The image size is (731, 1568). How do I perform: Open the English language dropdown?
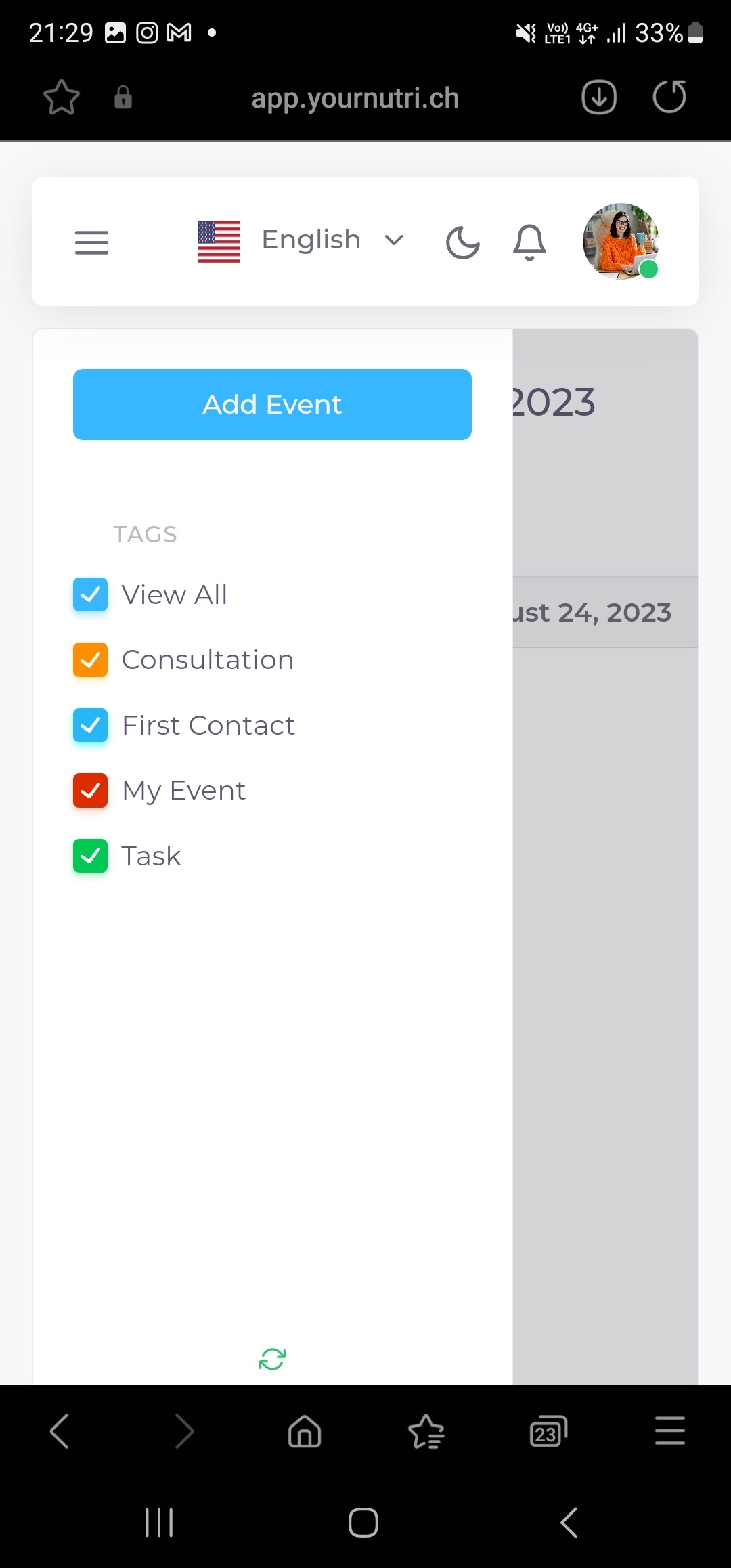(x=395, y=240)
